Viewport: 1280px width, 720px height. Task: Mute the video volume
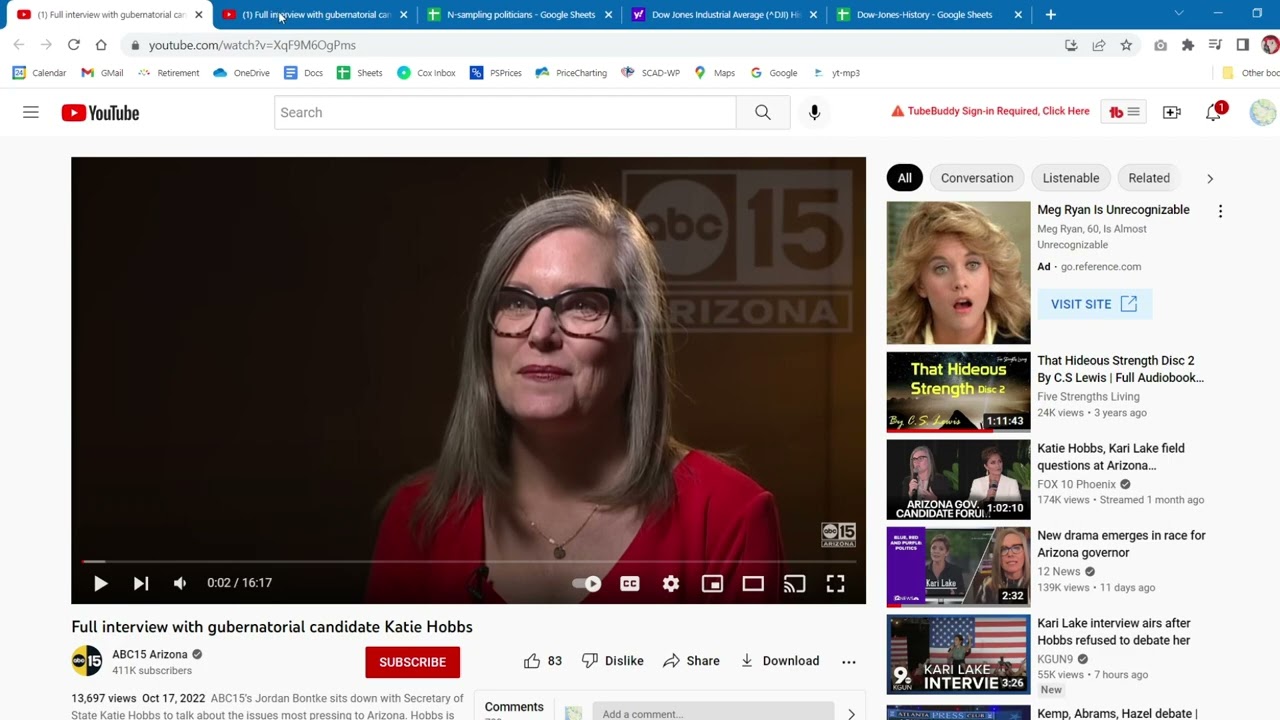pyautogui.click(x=180, y=583)
